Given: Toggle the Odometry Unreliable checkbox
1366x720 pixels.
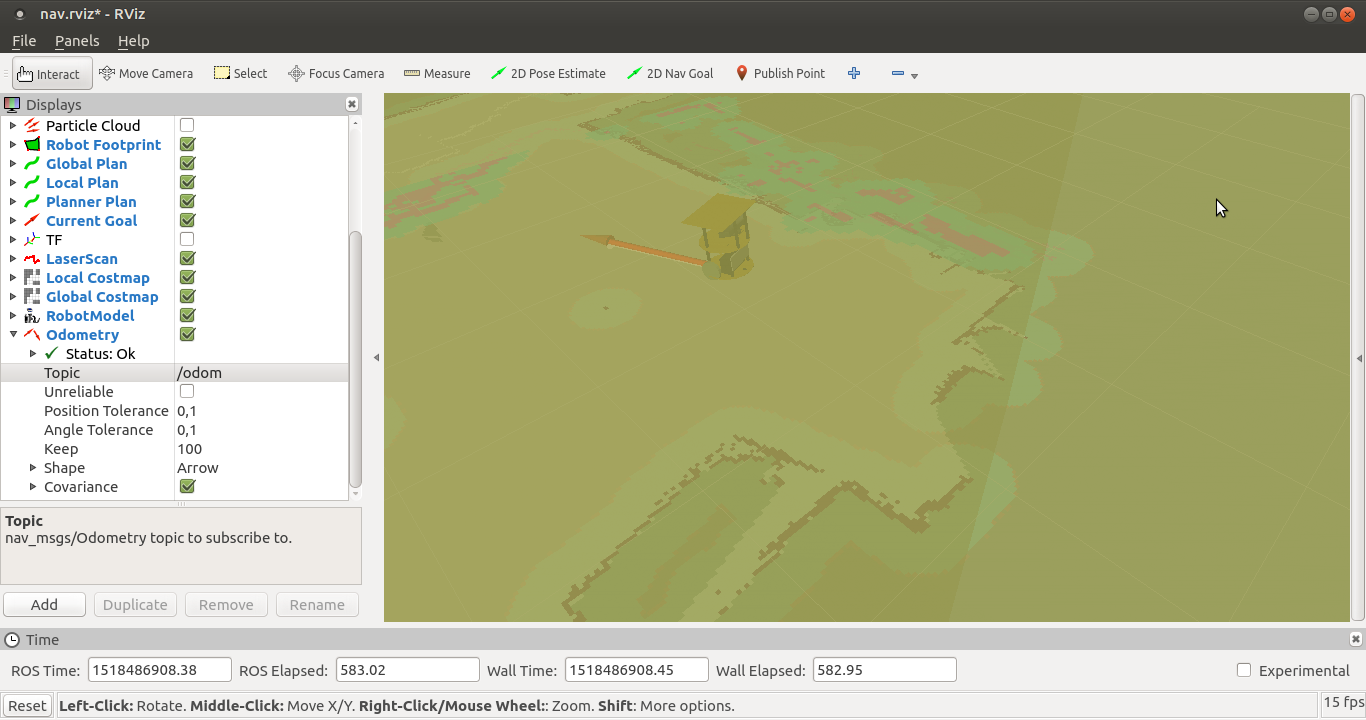Looking at the screenshot, I should 187,391.
